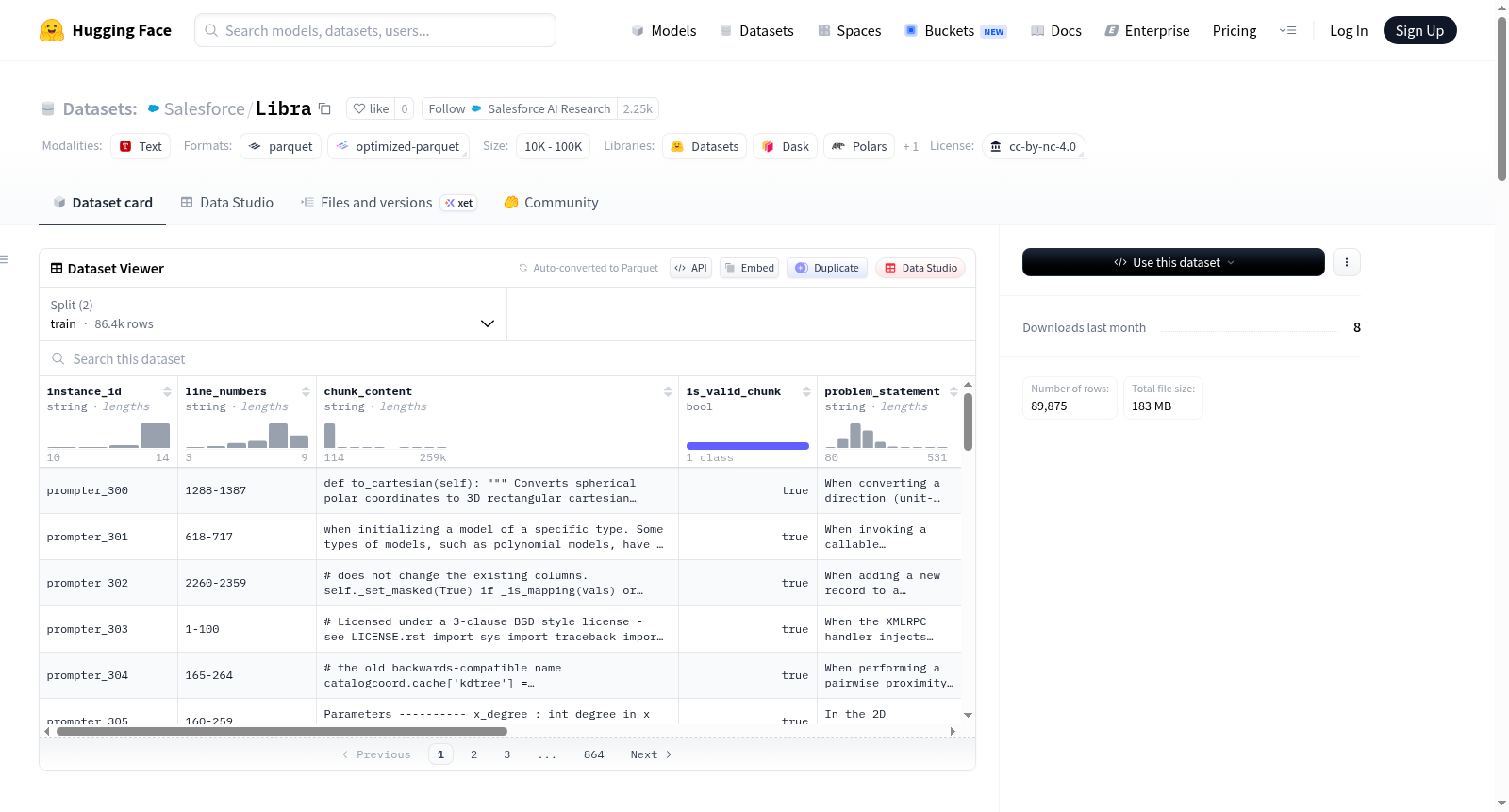Go to page 2 of results
Image resolution: width=1509 pixels, height=812 pixels.
pos(473,754)
